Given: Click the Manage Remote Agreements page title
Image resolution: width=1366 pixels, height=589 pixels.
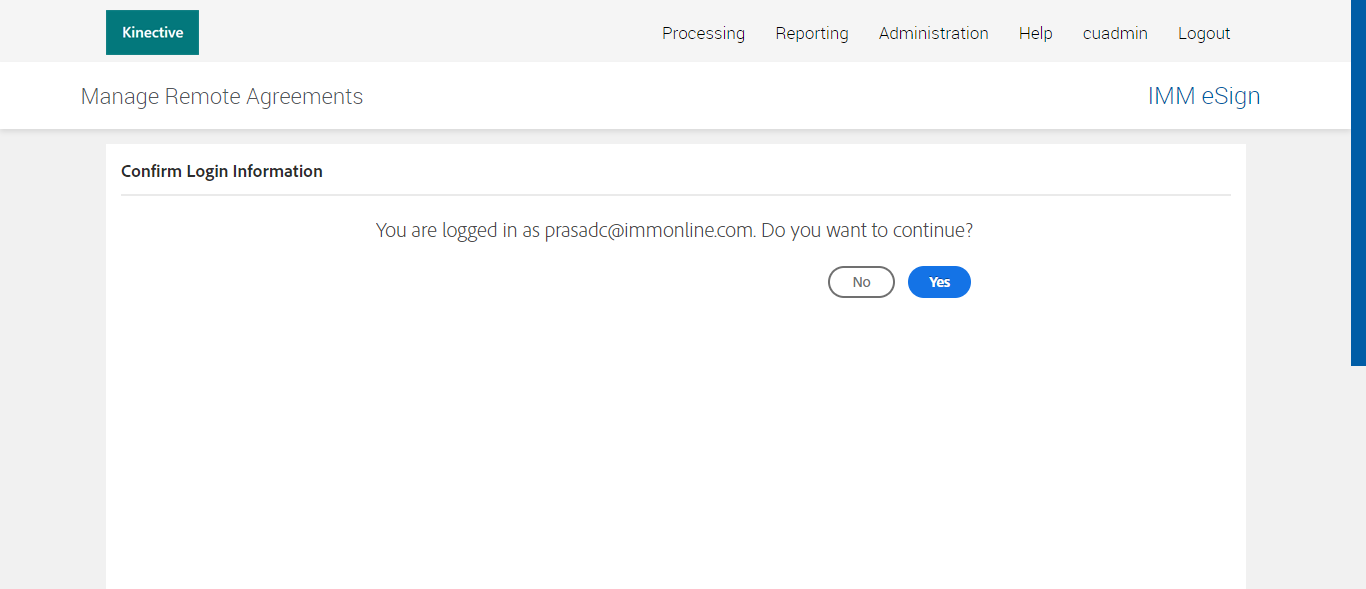Looking at the screenshot, I should click(222, 96).
